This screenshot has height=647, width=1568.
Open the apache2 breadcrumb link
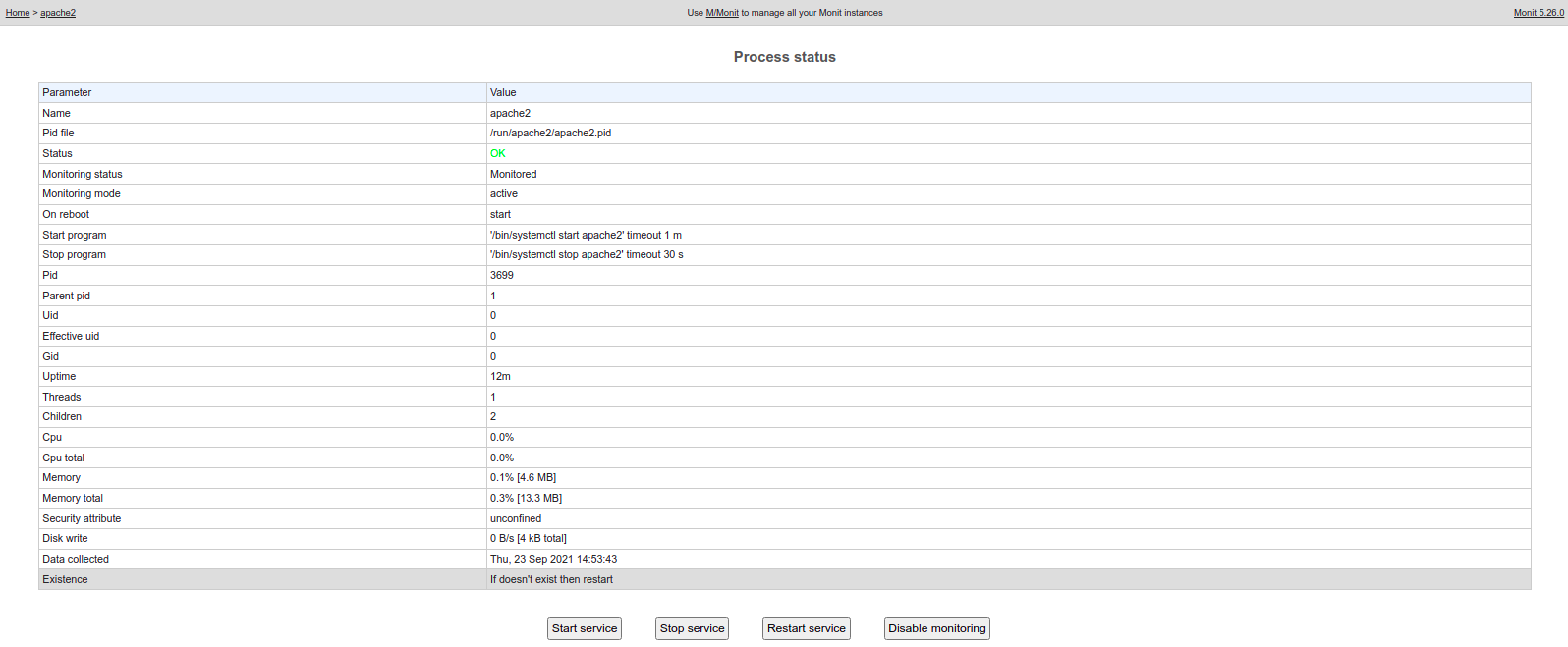pos(58,13)
